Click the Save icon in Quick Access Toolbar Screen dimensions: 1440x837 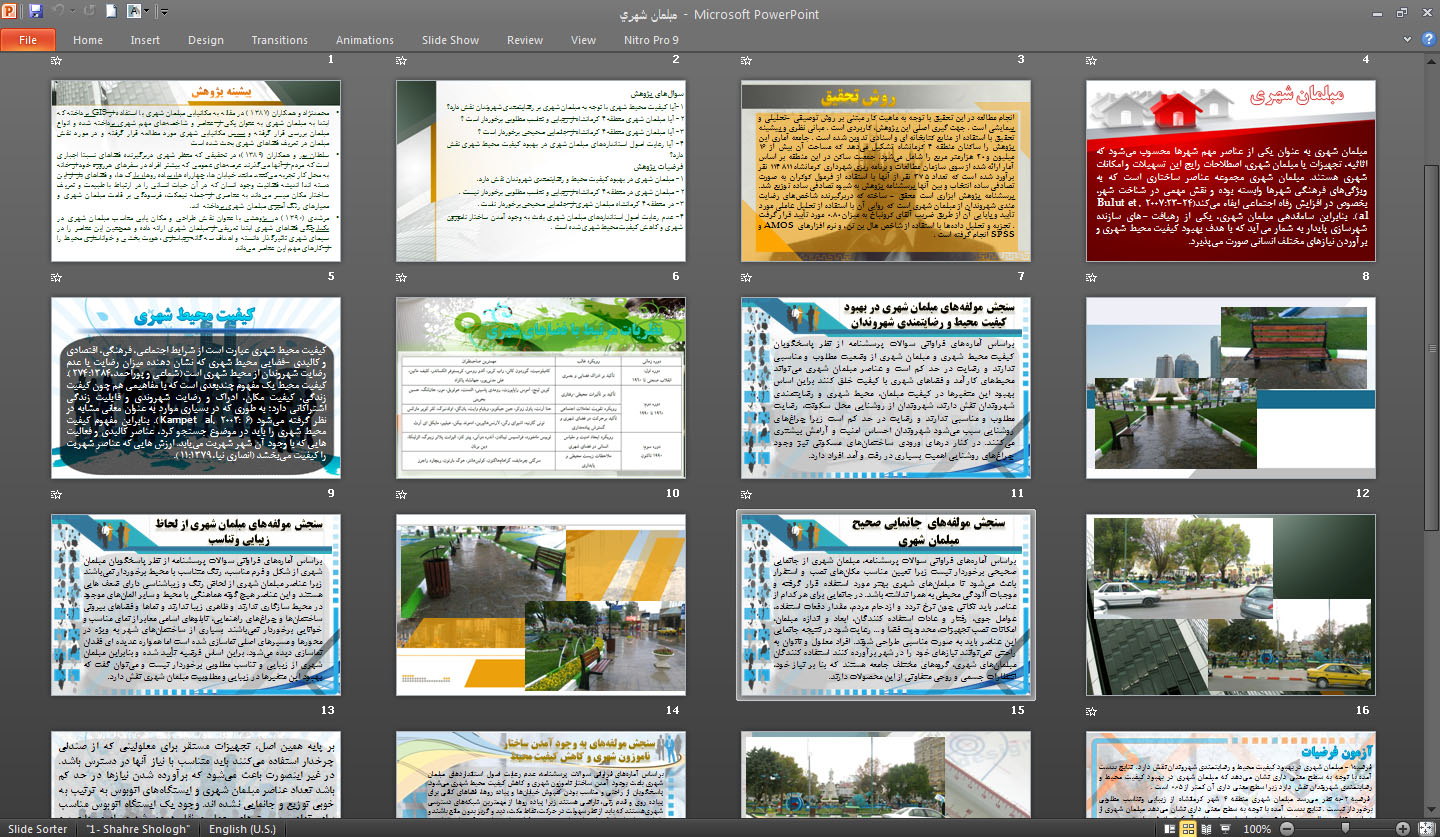(x=36, y=12)
